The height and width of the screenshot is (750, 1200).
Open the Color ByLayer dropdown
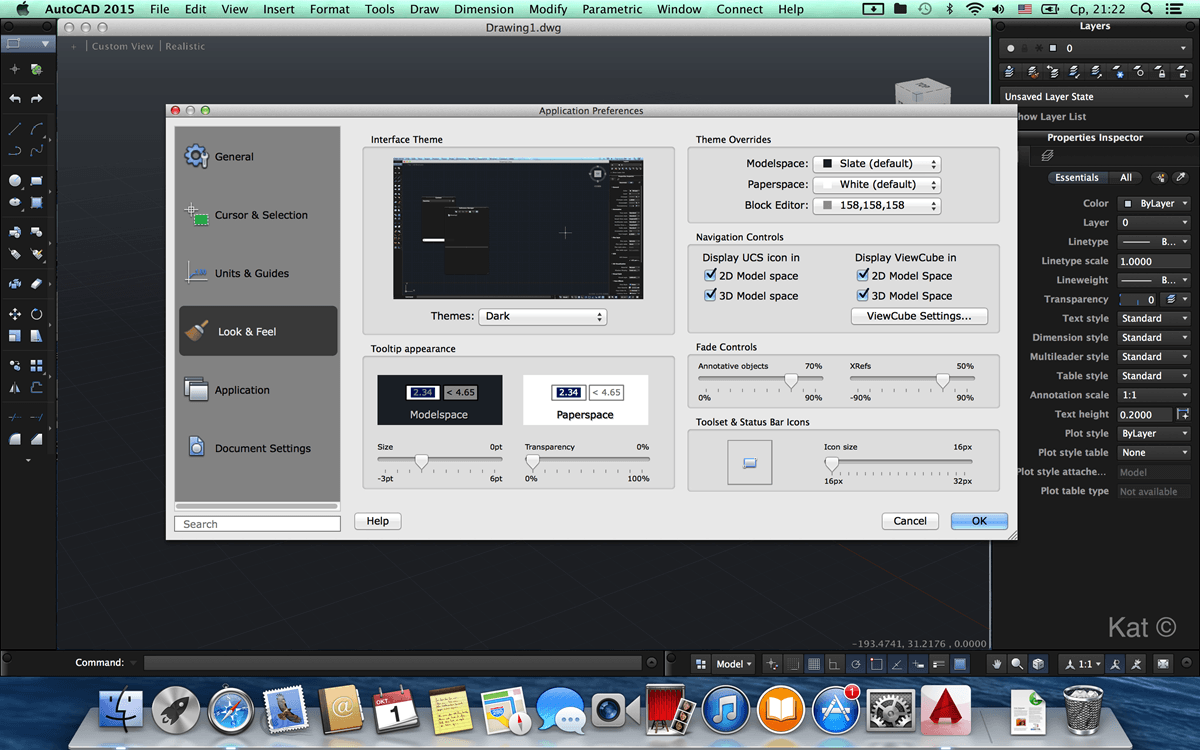coord(1154,203)
